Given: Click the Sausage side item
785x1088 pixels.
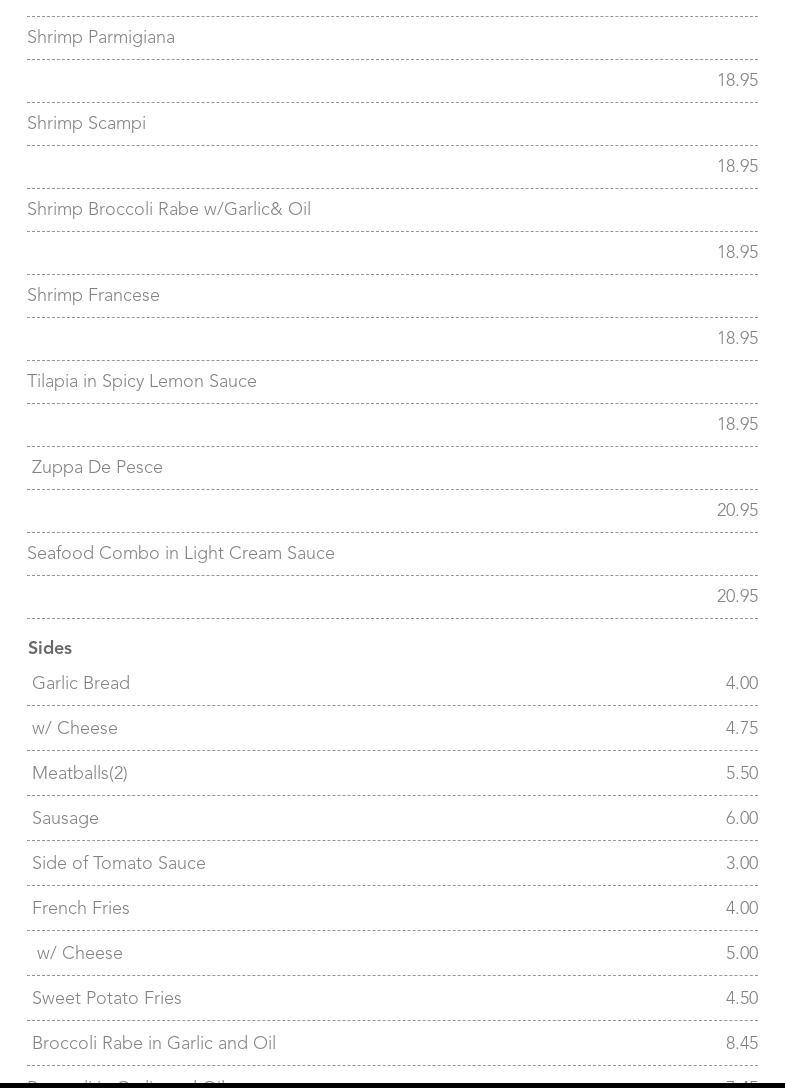Looking at the screenshot, I should (66, 819).
